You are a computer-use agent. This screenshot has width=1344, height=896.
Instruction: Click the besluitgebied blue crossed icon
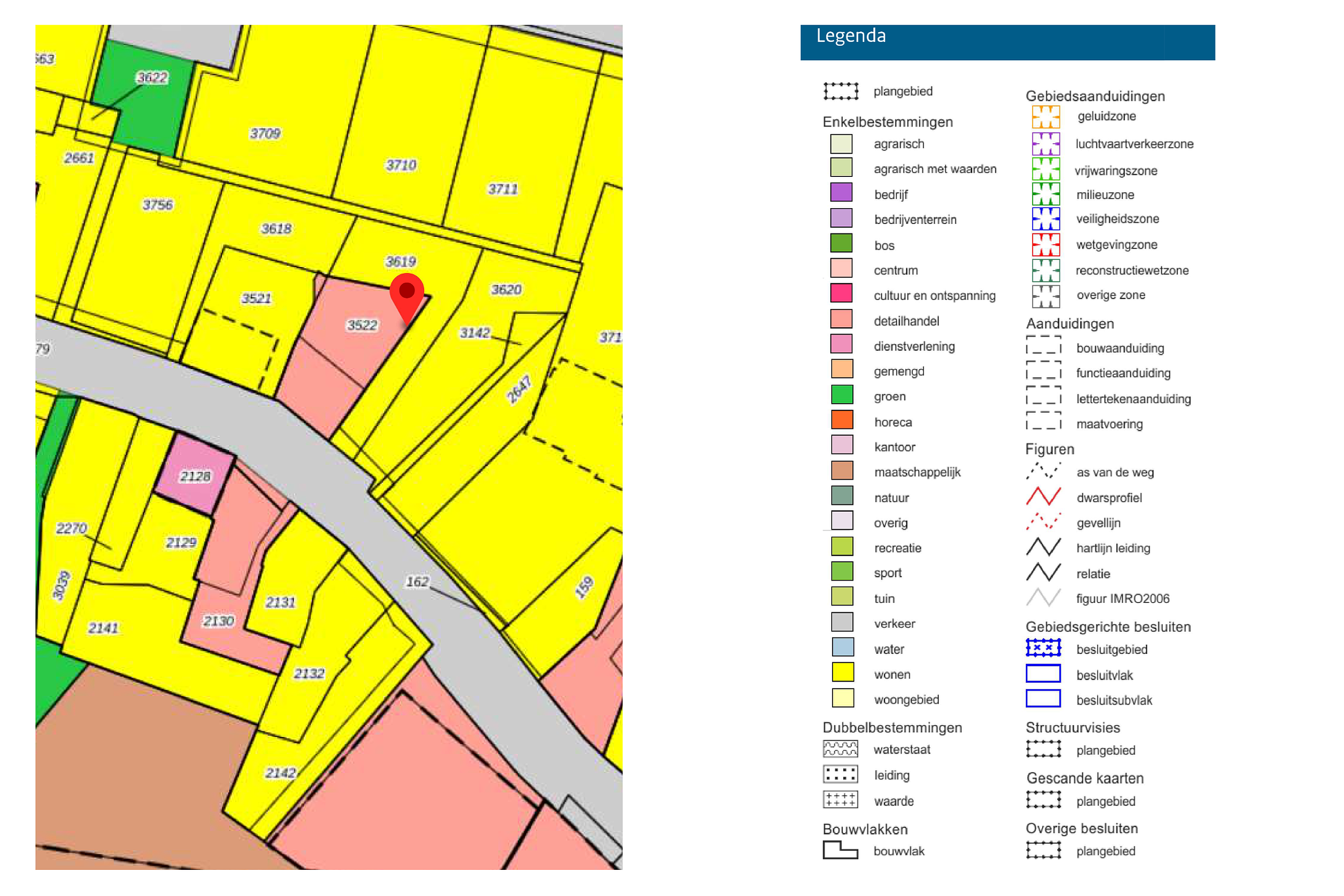(1043, 648)
